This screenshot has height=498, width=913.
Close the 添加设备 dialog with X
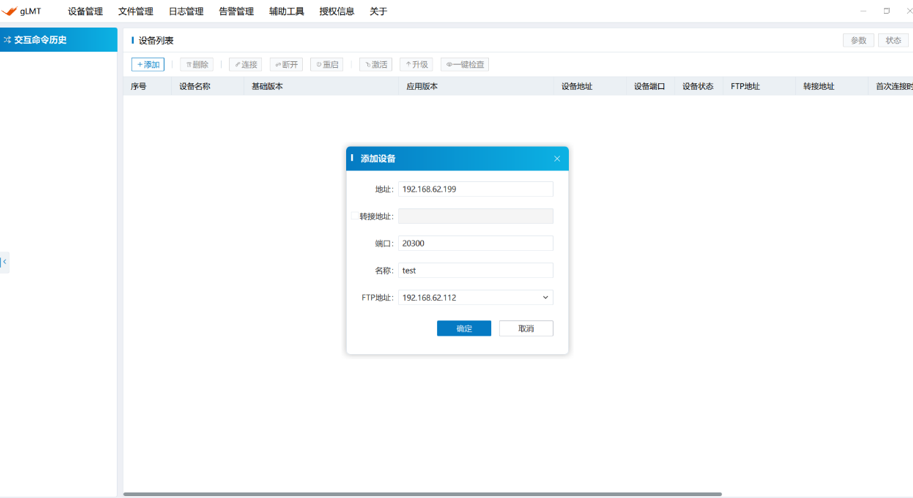557,159
